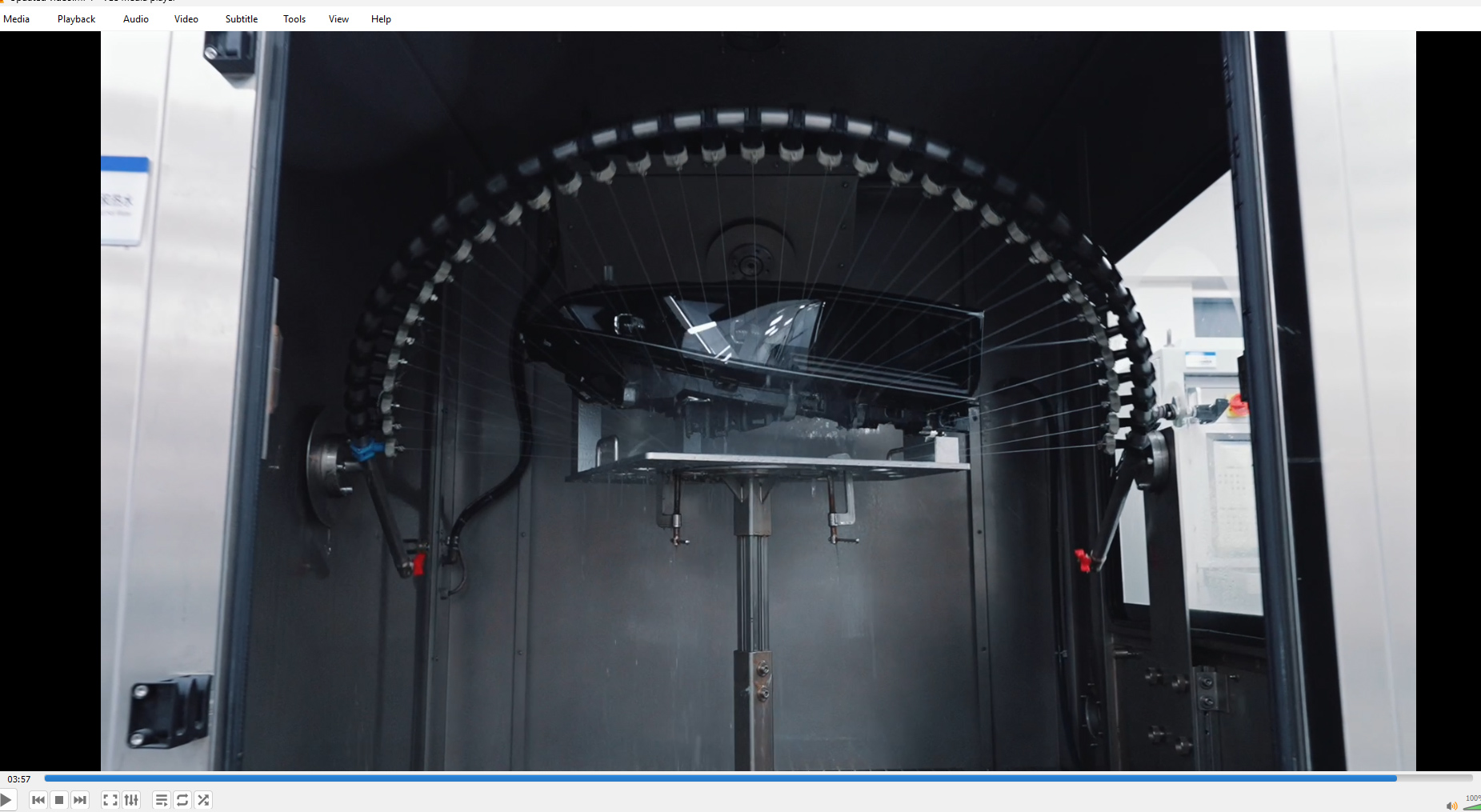Open the Help menu
The height and width of the screenshot is (812, 1481).
pos(381,19)
